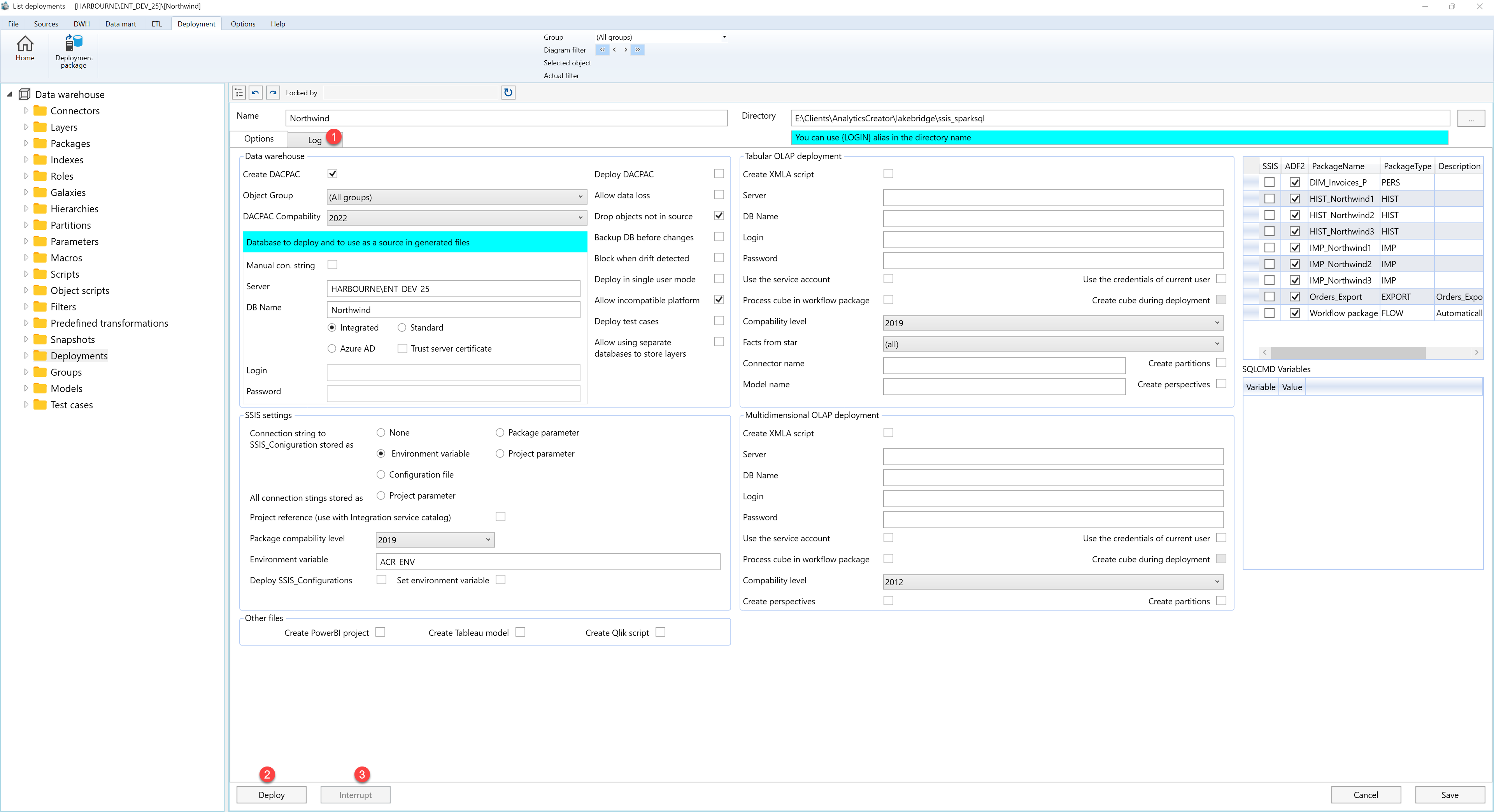1494x812 pixels.
Task: Click the redo arrow icon
Action: 273,93
